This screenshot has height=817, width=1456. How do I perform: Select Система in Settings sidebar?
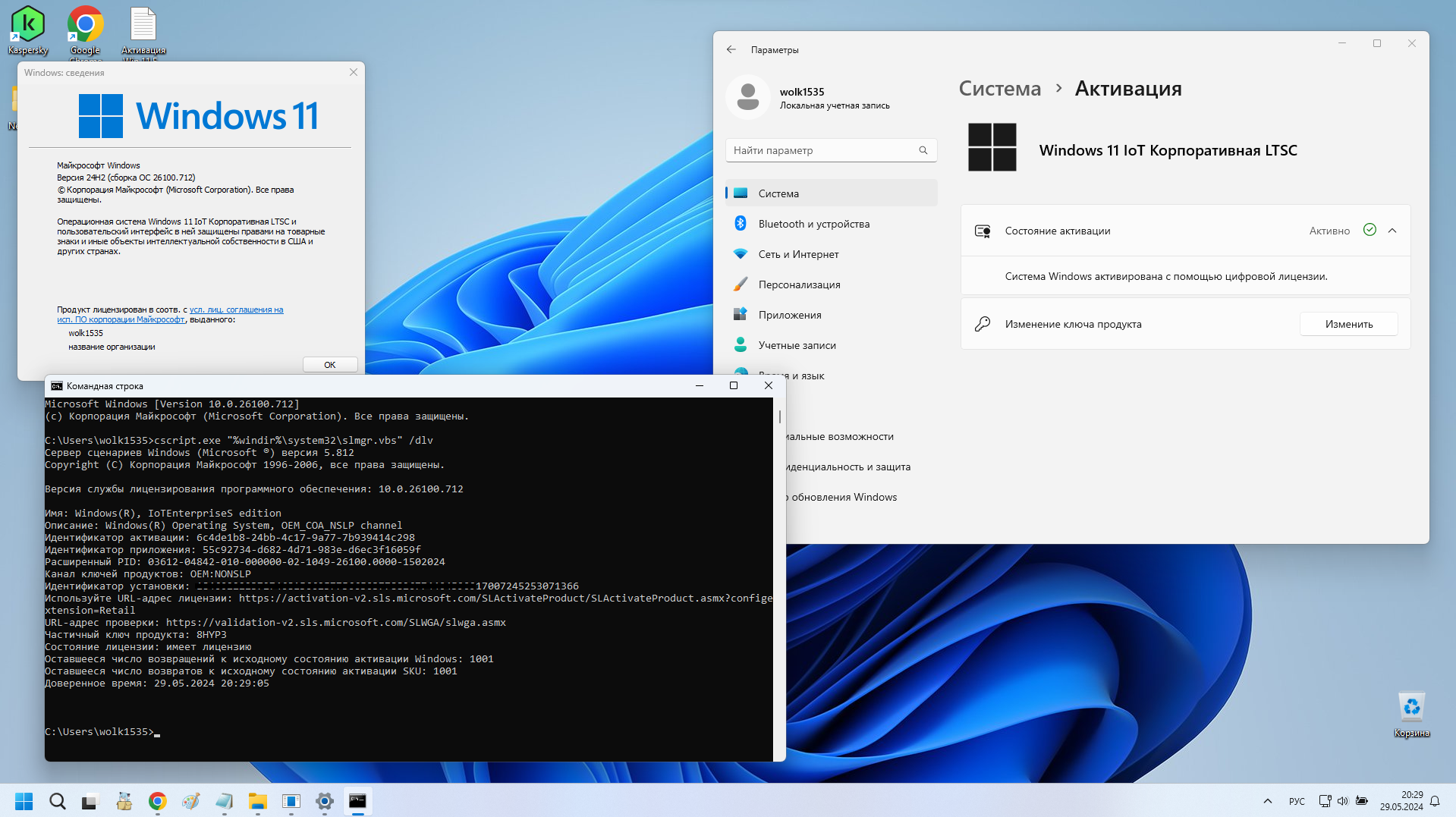point(832,193)
